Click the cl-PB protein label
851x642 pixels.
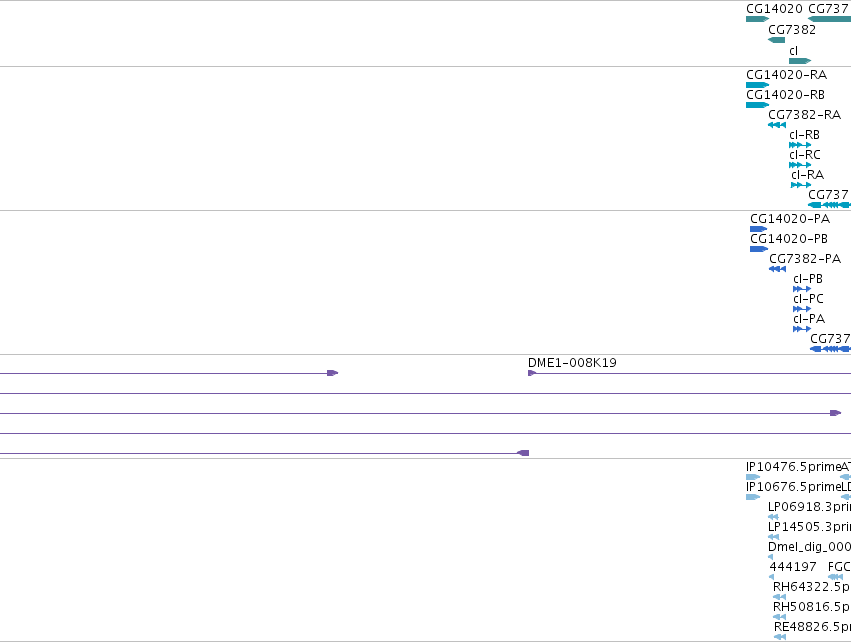[x=808, y=279]
